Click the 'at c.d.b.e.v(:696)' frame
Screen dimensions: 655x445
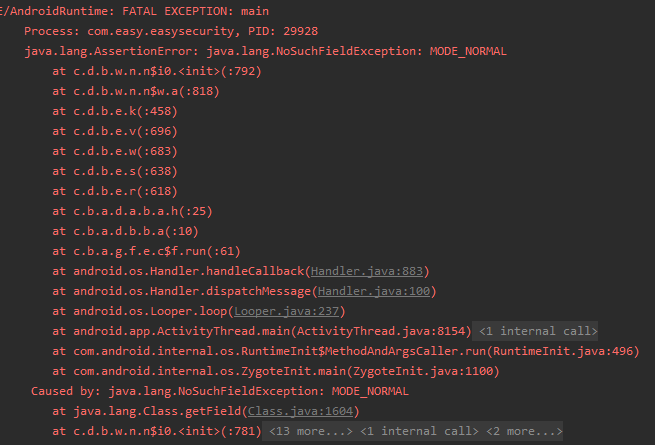coord(115,132)
